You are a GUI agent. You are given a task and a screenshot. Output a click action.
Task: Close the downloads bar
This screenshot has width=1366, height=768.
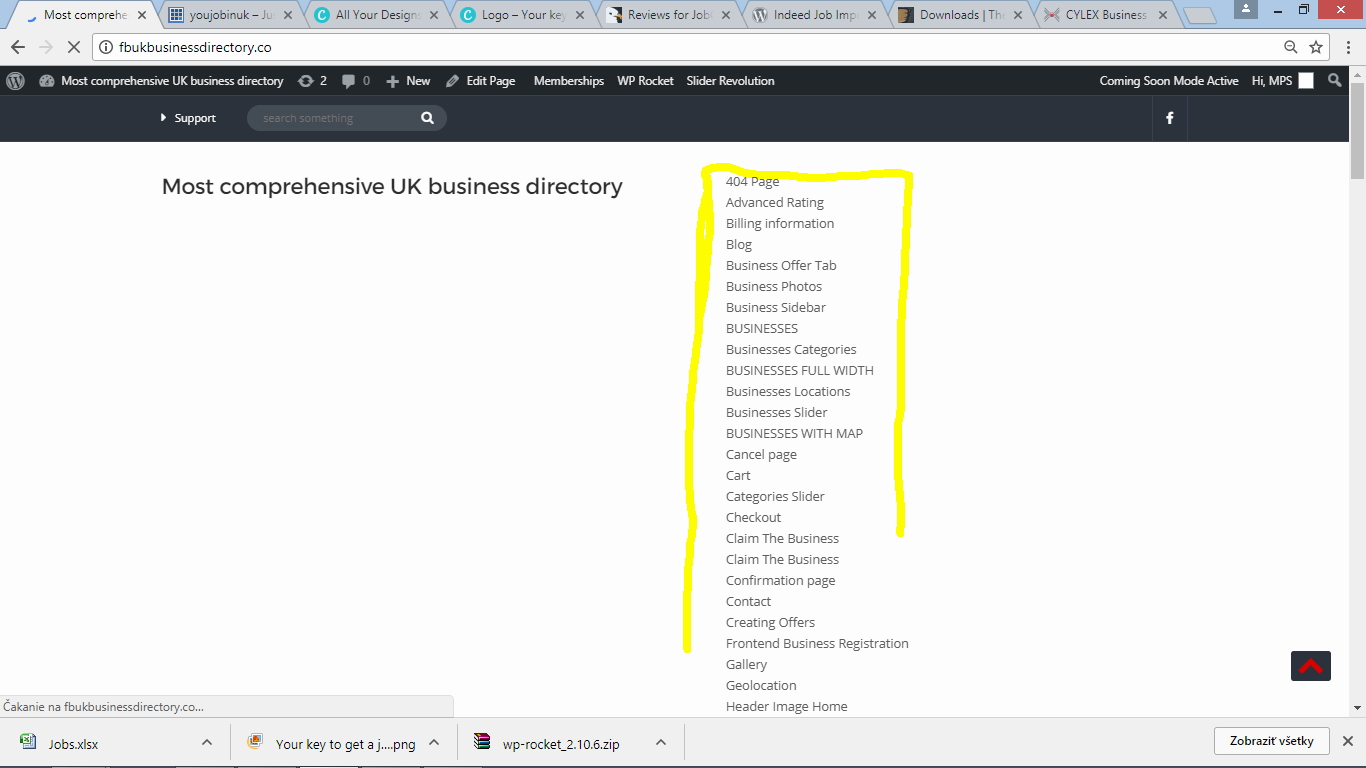click(1347, 741)
